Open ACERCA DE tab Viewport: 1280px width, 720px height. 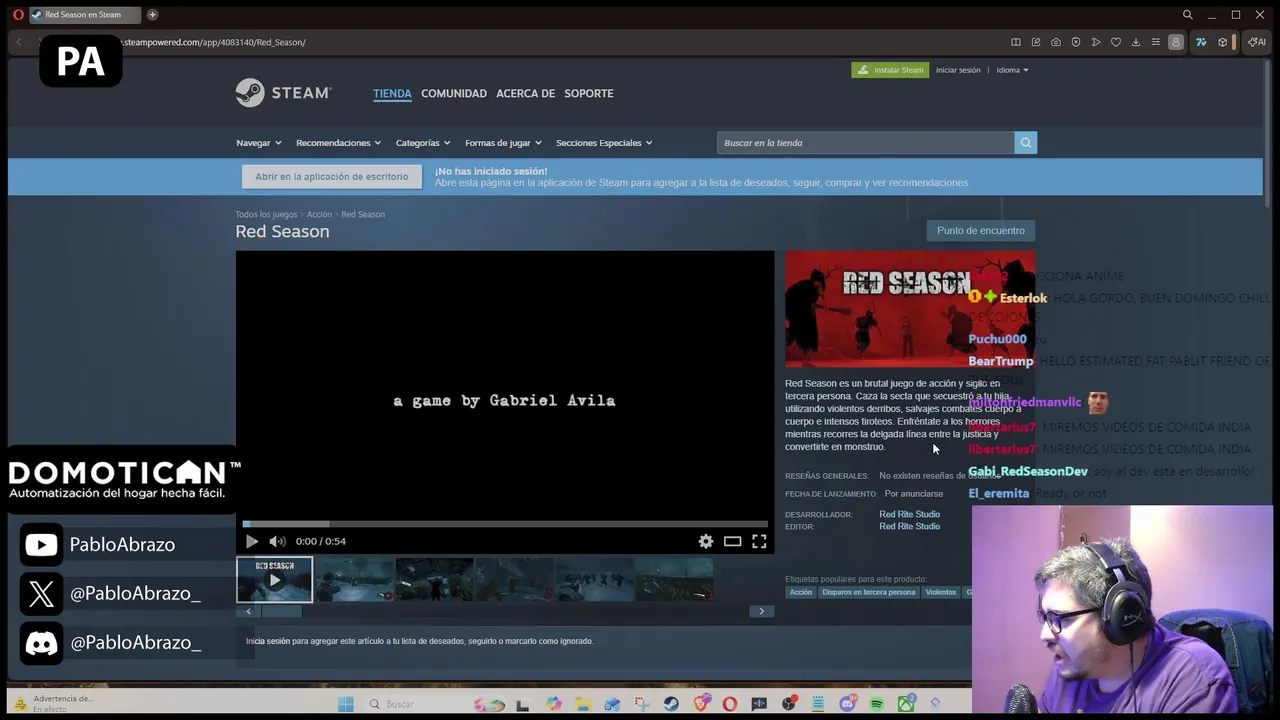click(x=525, y=93)
